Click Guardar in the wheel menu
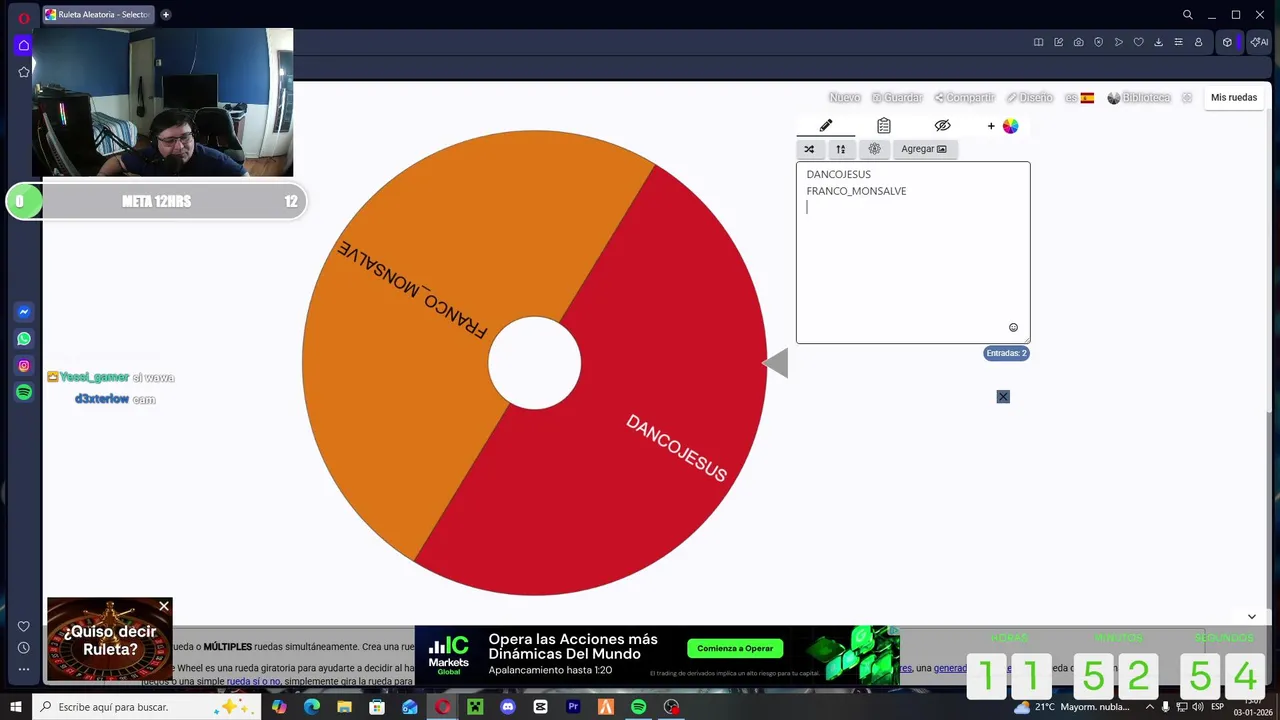This screenshot has height=720, width=1280. click(x=897, y=98)
